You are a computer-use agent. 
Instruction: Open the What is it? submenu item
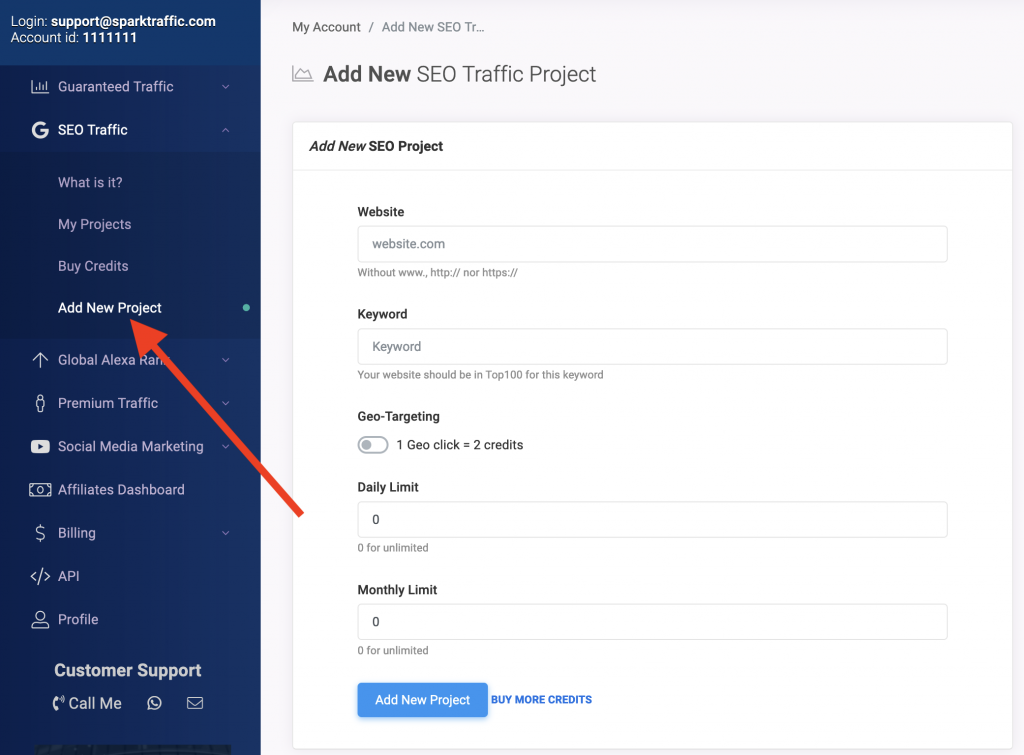coord(90,182)
